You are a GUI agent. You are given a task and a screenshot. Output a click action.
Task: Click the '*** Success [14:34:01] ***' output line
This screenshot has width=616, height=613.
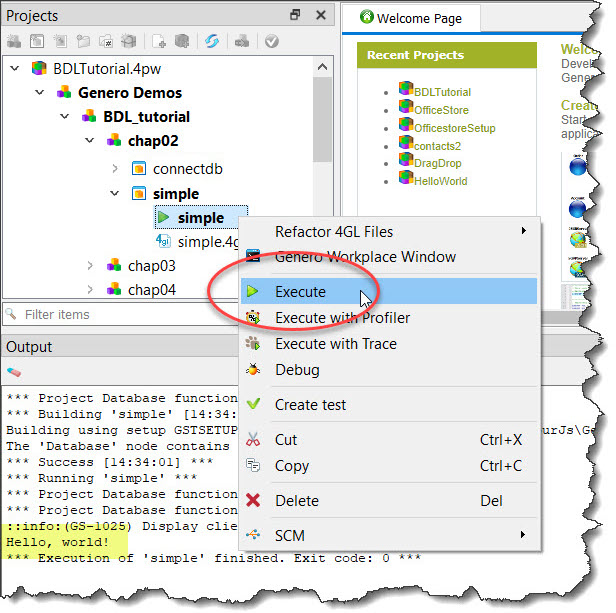click(x=110, y=462)
